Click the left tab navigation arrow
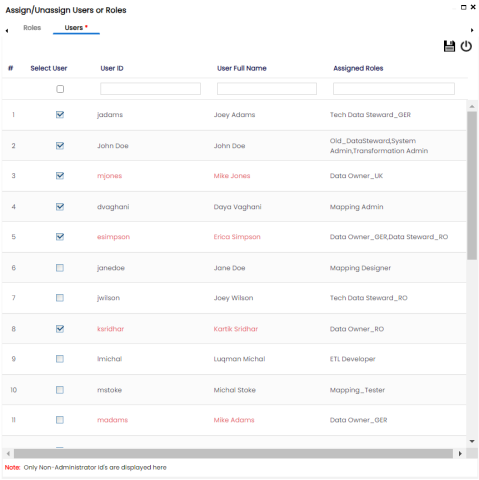 (x=7, y=31)
